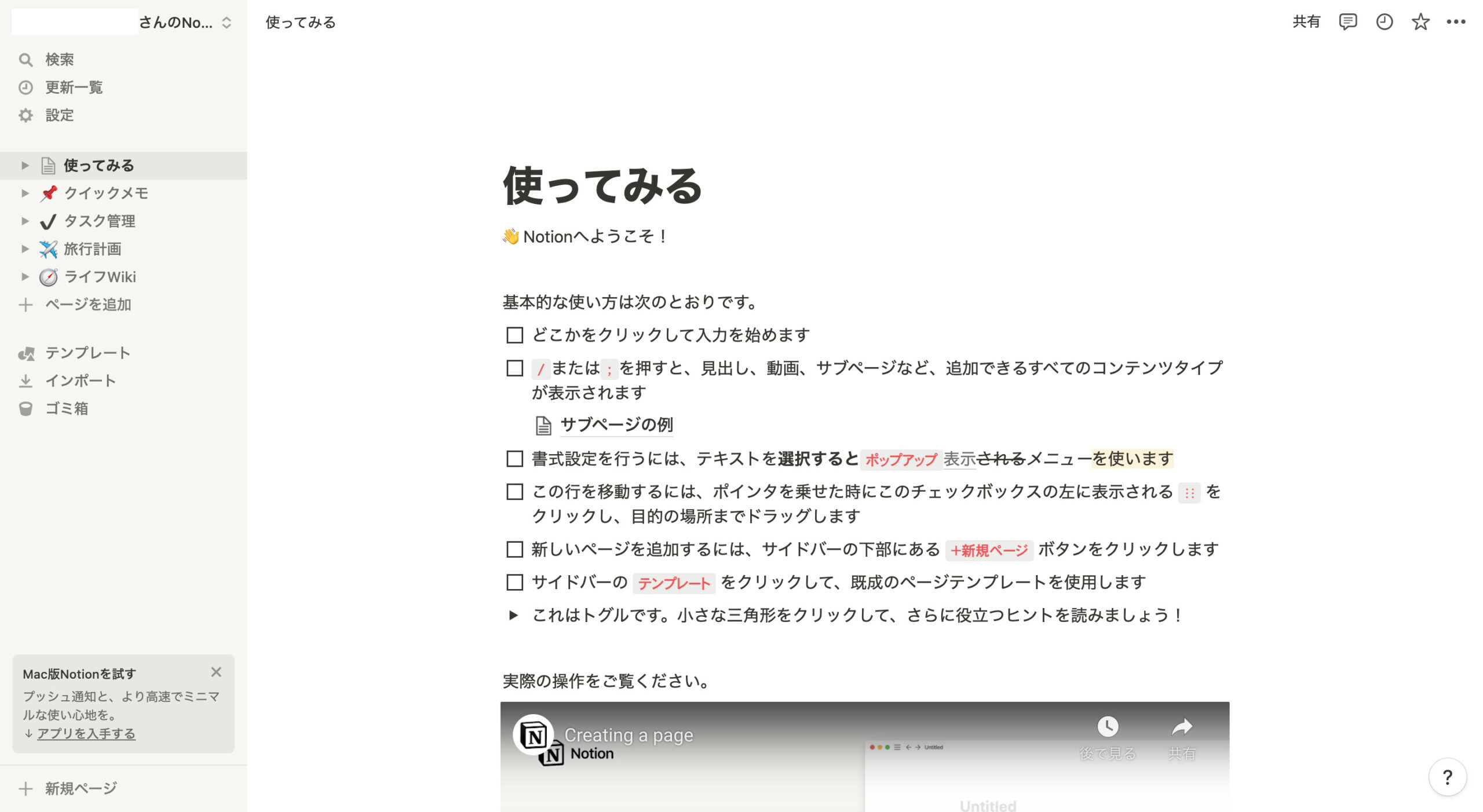This screenshot has height=812, width=1483.
Task: Click the plus icon beside ページを追加
Action: [25, 305]
